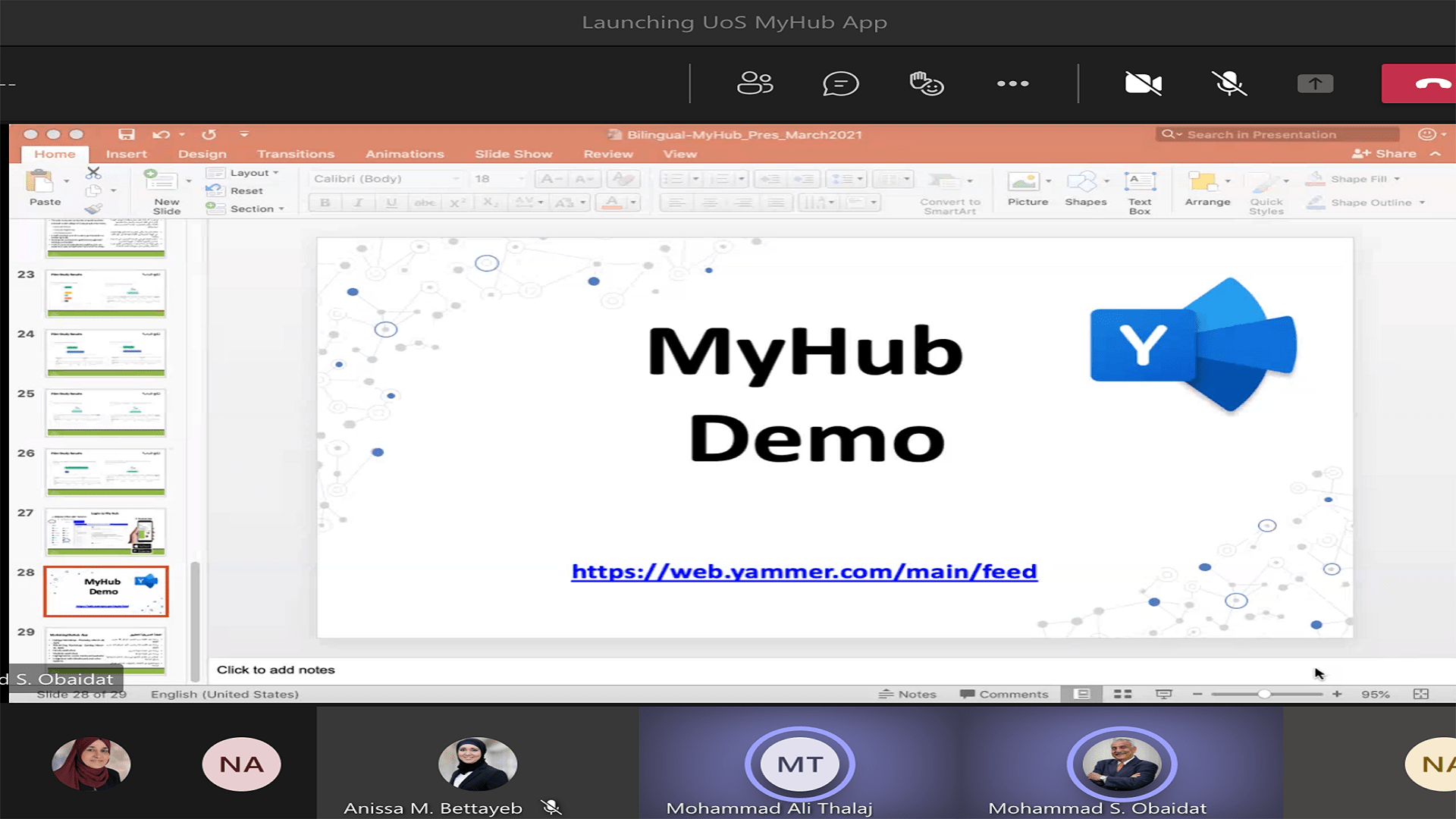Open the web.yammer.com/main/feed link

pyautogui.click(x=804, y=572)
